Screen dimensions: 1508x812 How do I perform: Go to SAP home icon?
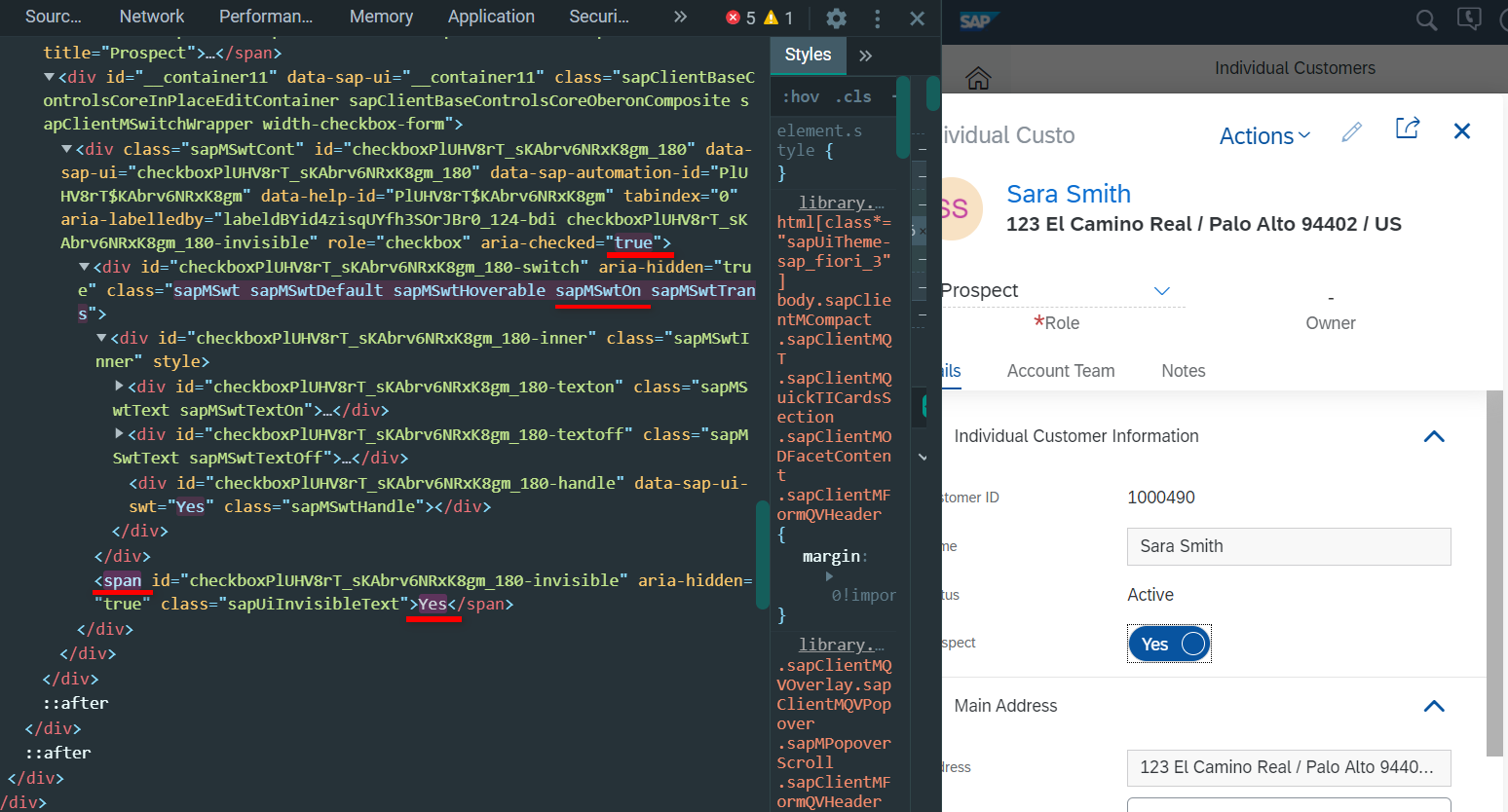click(978, 78)
